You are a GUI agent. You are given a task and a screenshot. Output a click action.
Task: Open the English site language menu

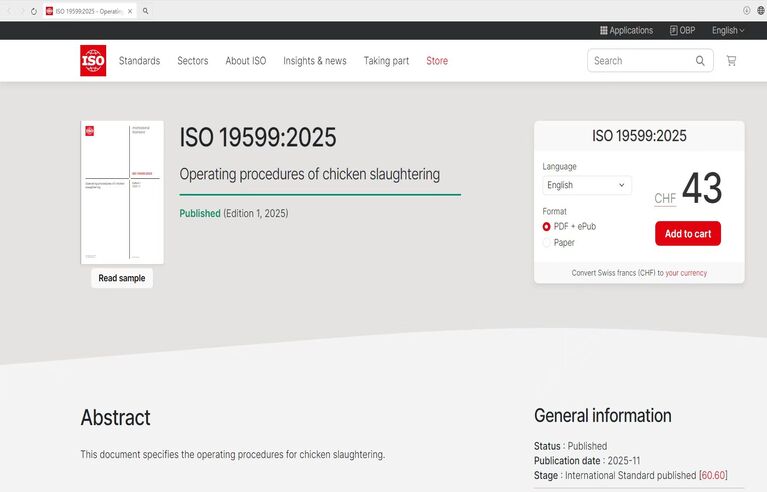[728, 31]
